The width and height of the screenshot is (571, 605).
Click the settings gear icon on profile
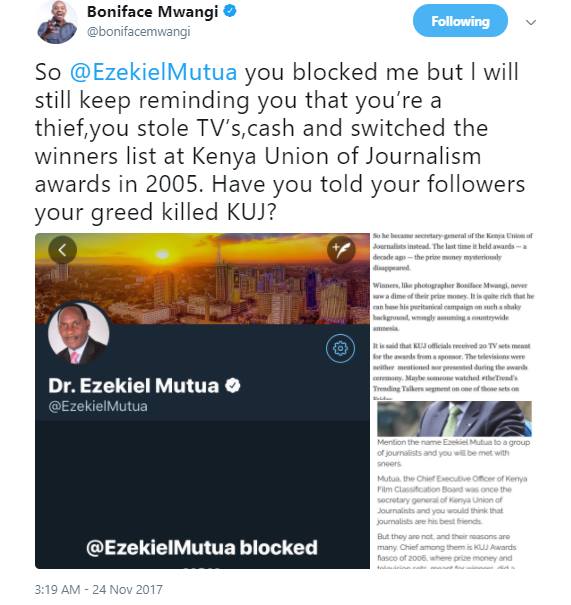point(340,348)
